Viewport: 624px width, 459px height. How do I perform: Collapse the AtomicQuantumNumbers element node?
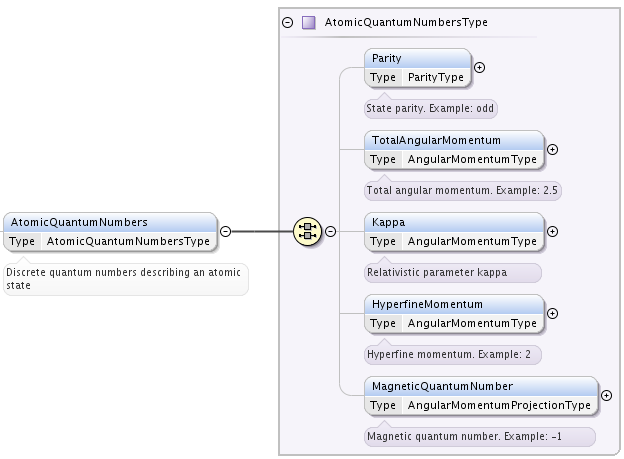tap(225, 231)
